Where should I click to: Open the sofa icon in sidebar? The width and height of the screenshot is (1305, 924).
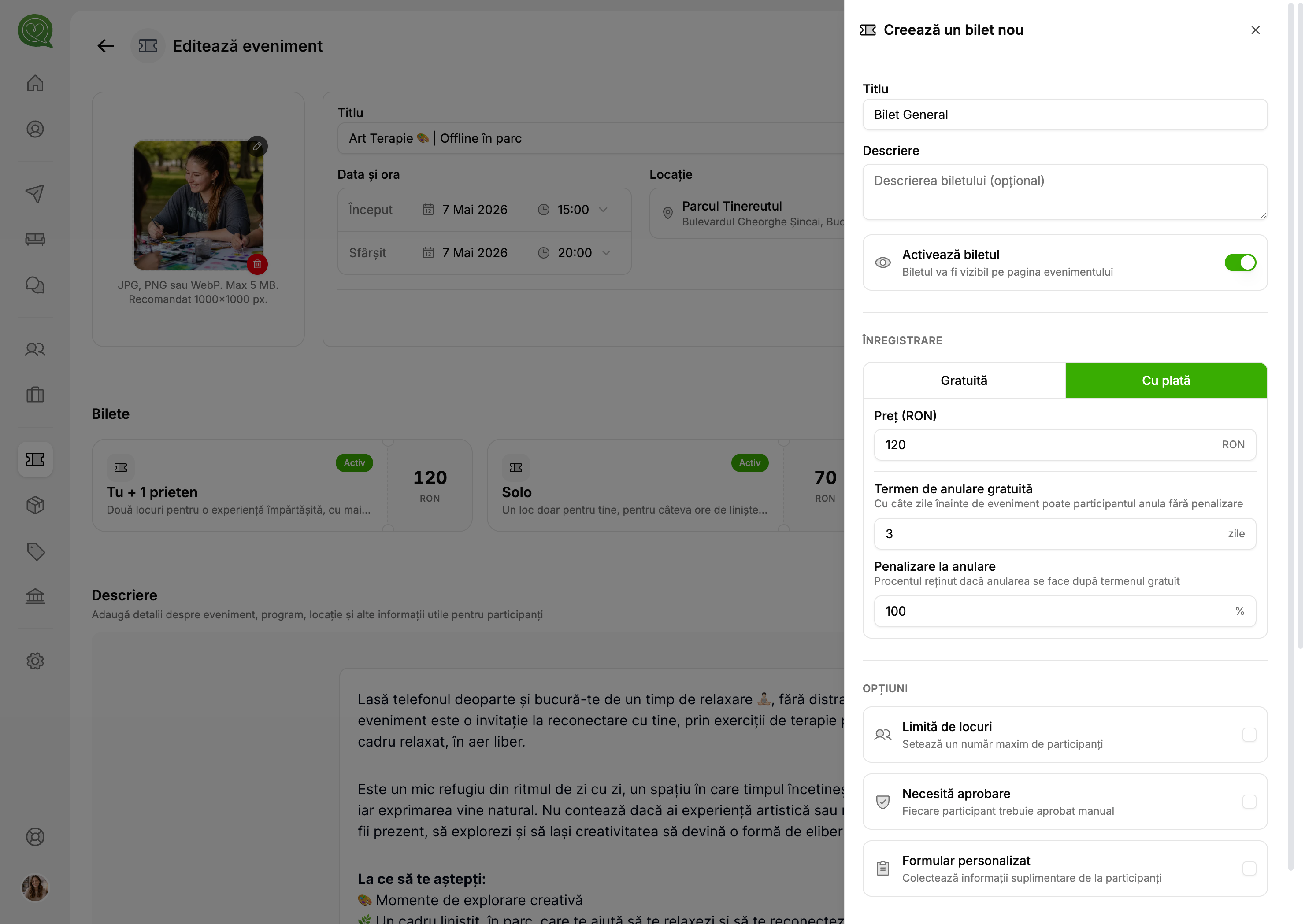click(x=35, y=239)
